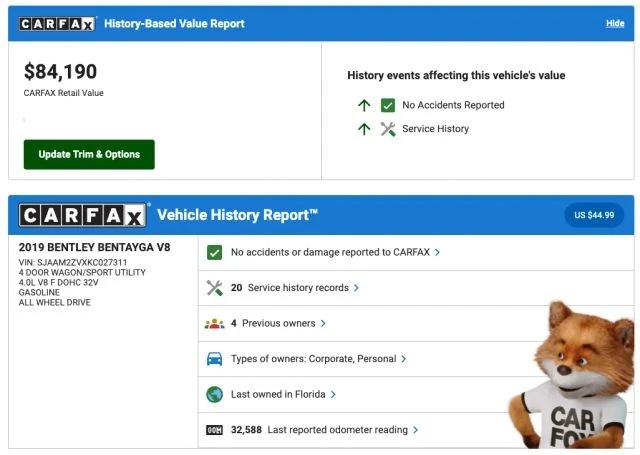Click the 4 DOOR WAGON/SPORT UTILITY text
This screenshot has width=640, height=455.
[82, 273]
